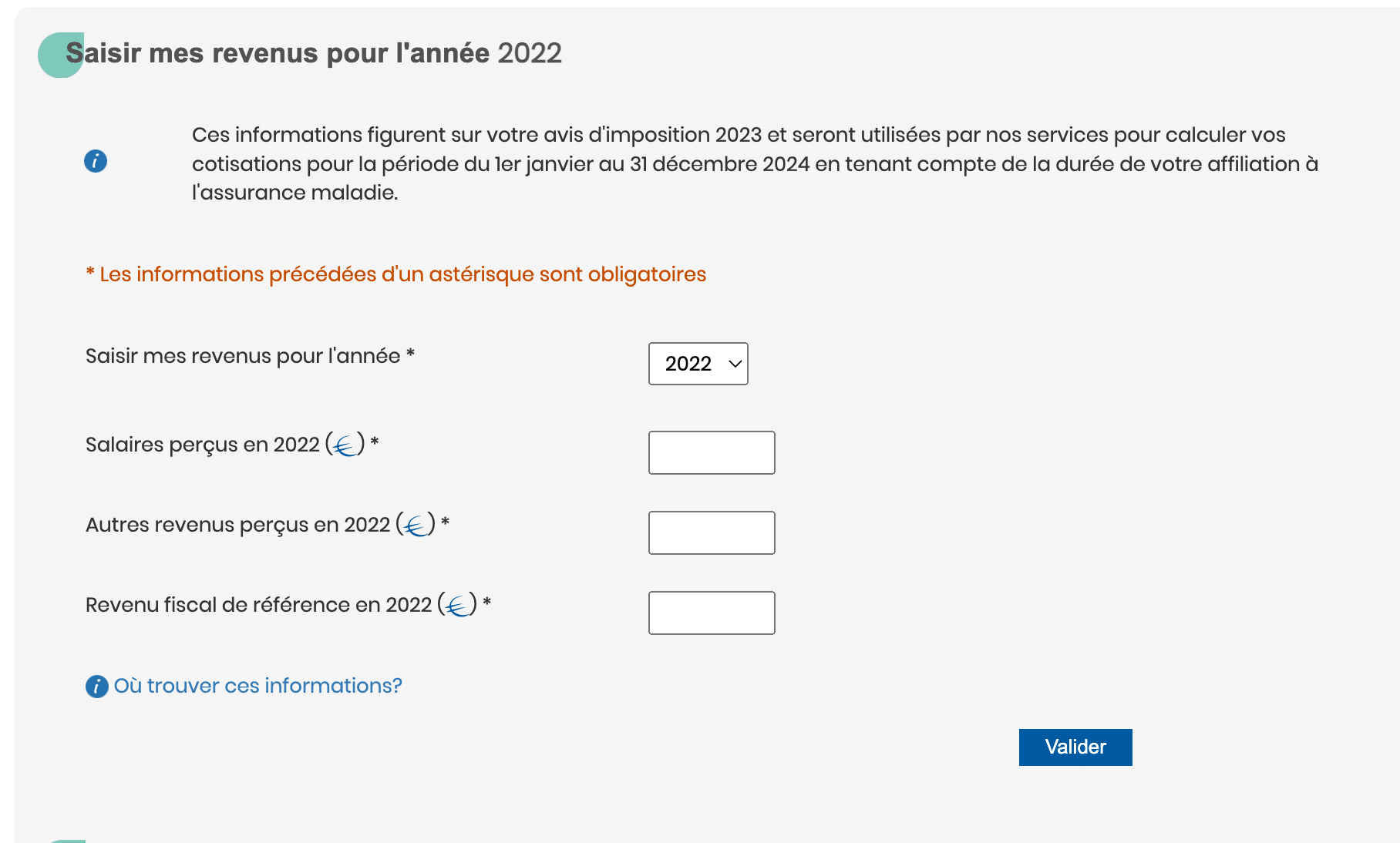Click the euro icon in 'Salaires perçus en 2022'
This screenshot has width=1400, height=843.
pos(345,445)
